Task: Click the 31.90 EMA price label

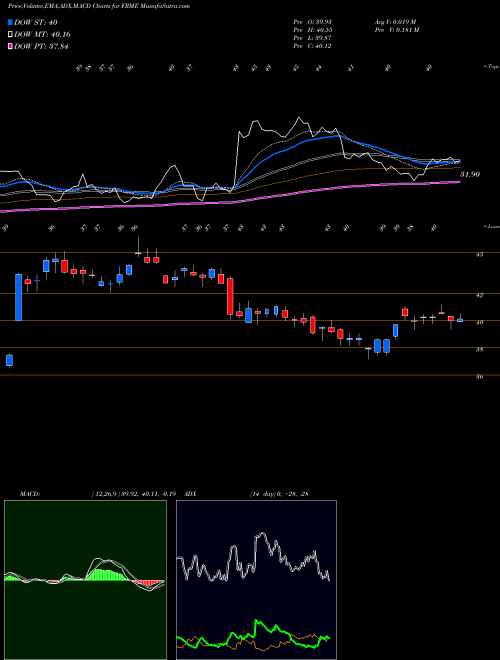Action: [470, 174]
